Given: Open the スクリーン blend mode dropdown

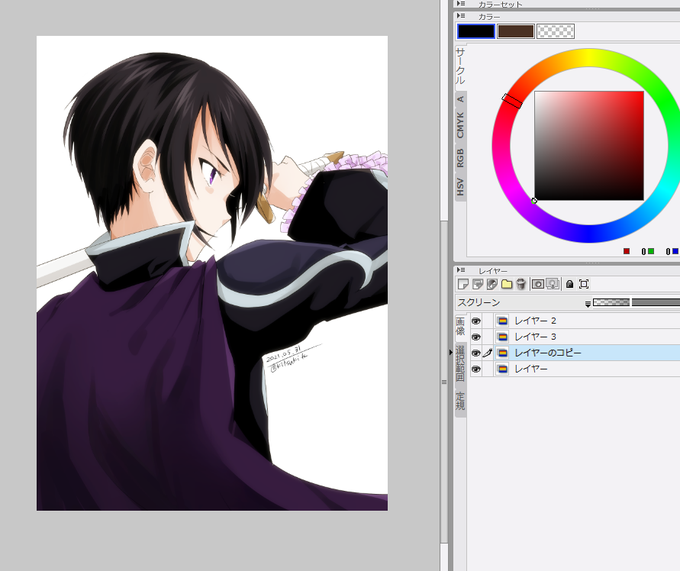Looking at the screenshot, I should click(523, 303).
